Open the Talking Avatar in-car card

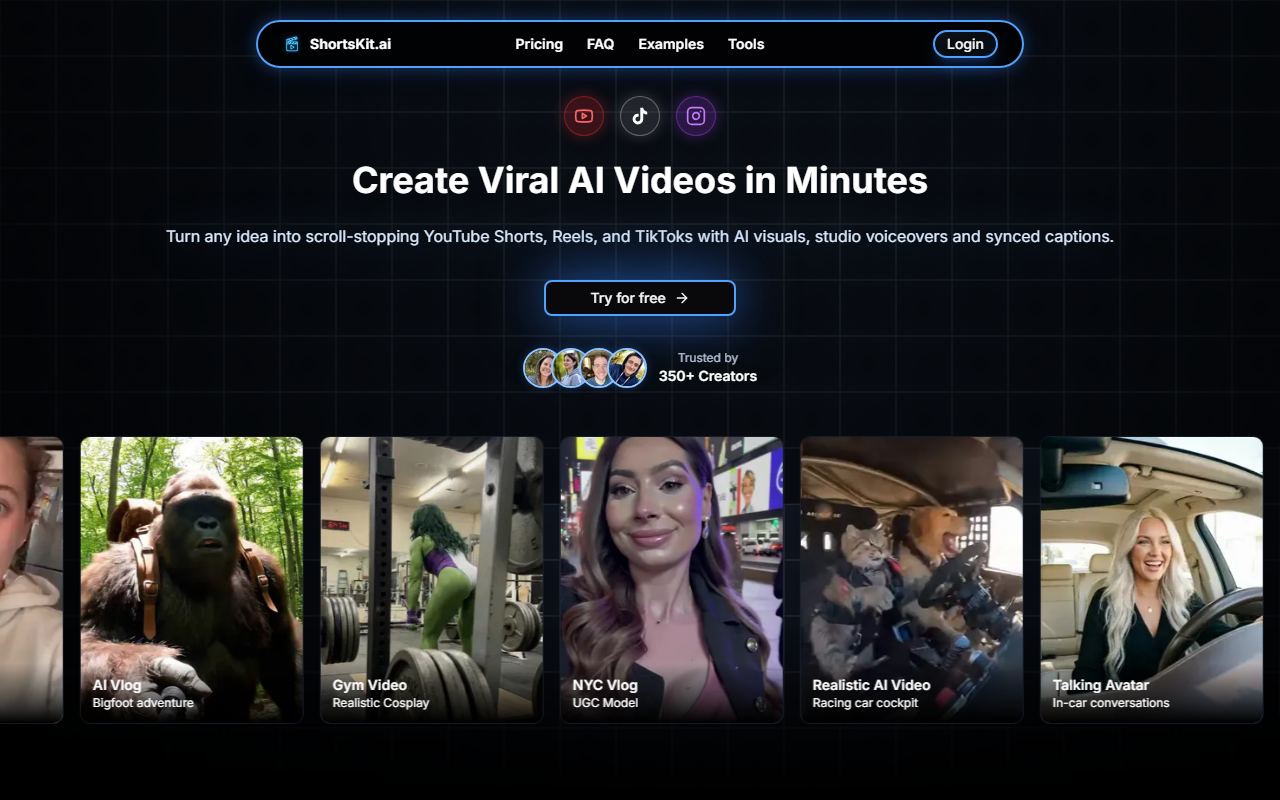pos(1152,580)
